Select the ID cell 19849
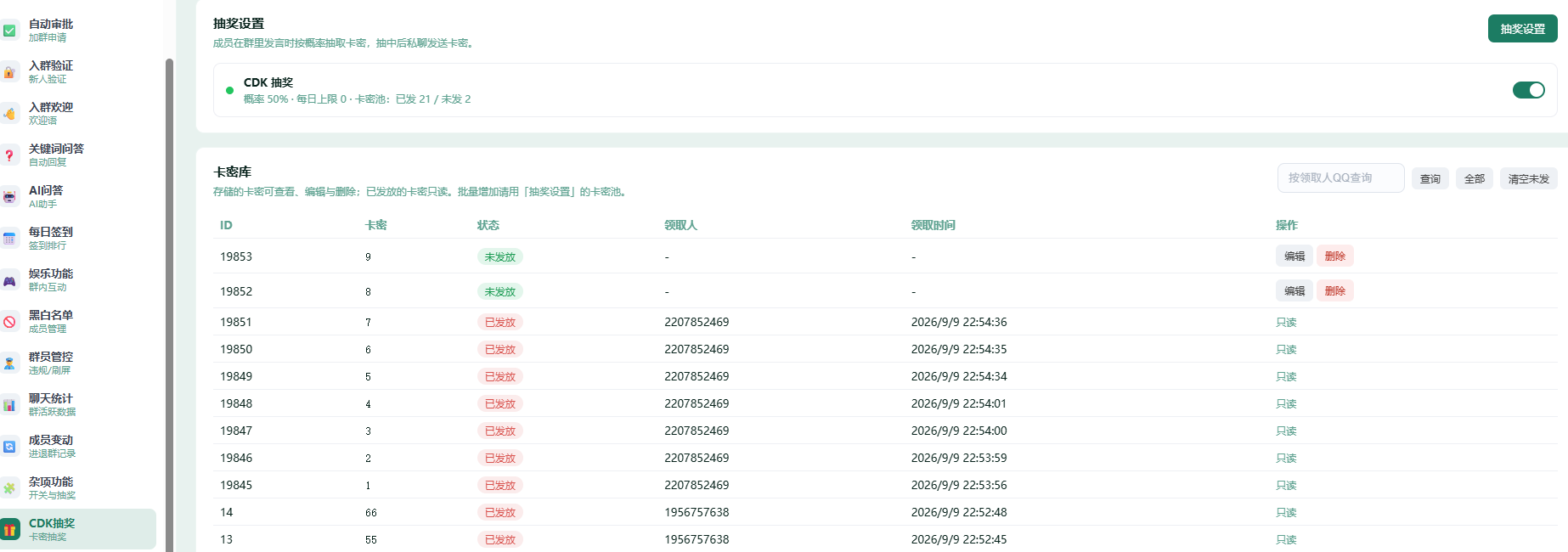Viewport: 1568px width, 552px height. [x=236, y=376]
